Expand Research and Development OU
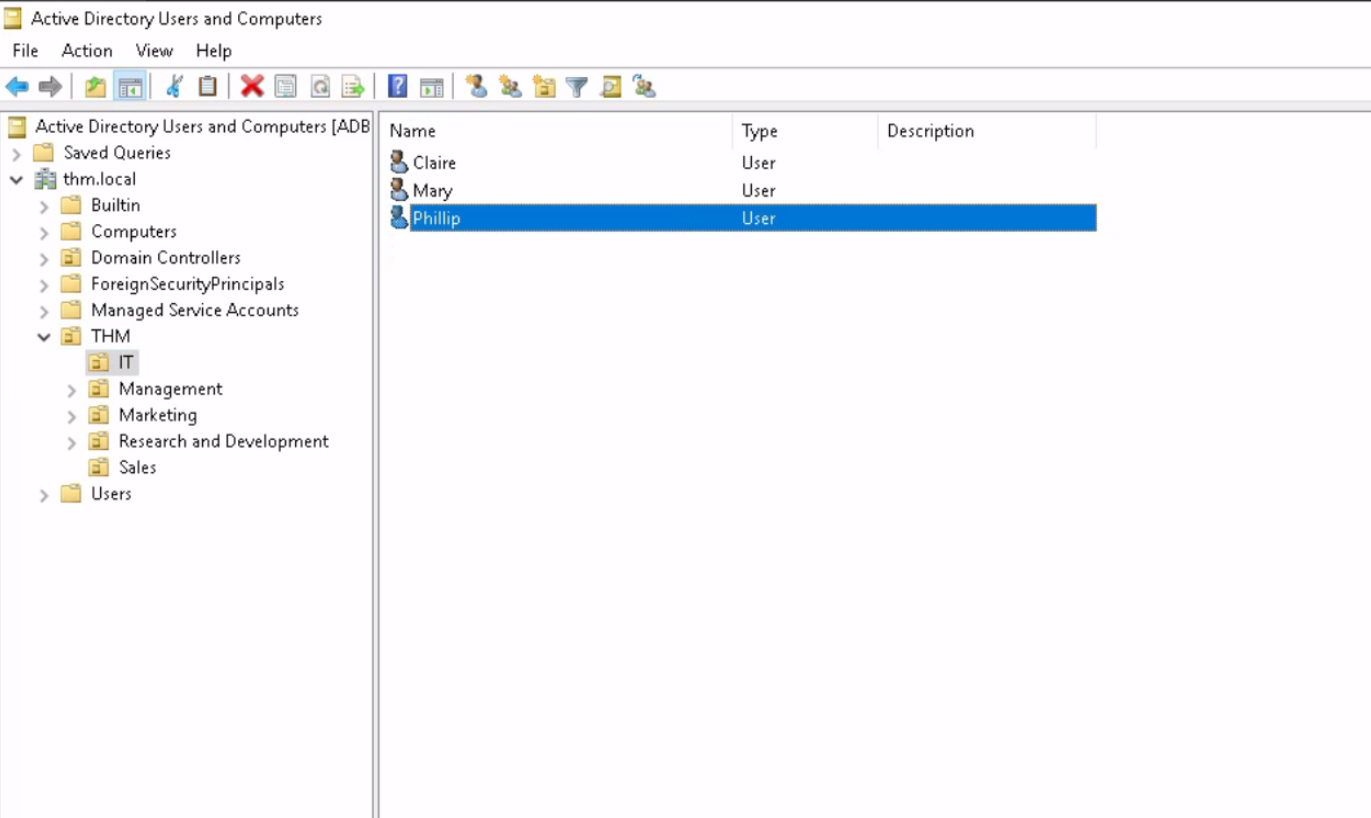This screenshot has height=818, width=1371. (x=72, y=442)
